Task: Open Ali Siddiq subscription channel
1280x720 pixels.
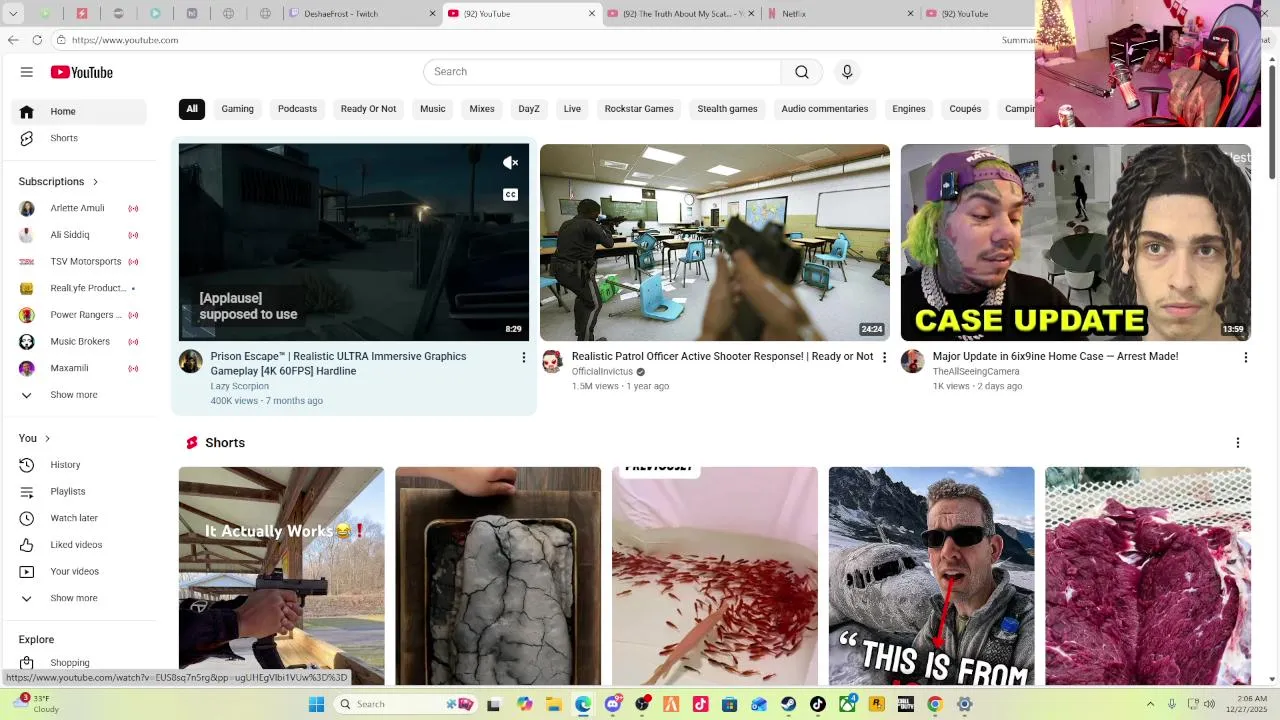Action: [x=79, y=235]
